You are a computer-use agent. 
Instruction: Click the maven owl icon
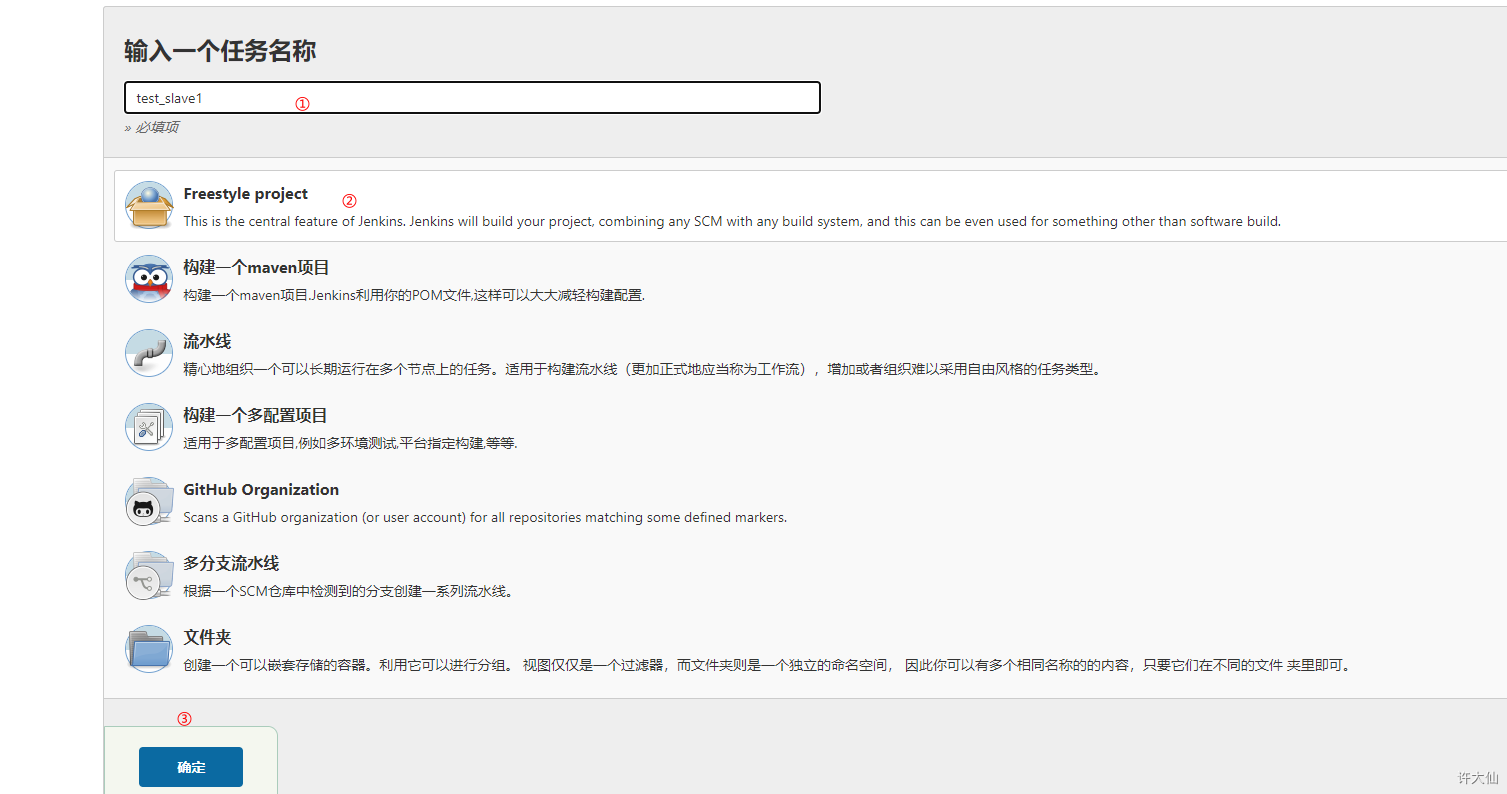(149, 279)
